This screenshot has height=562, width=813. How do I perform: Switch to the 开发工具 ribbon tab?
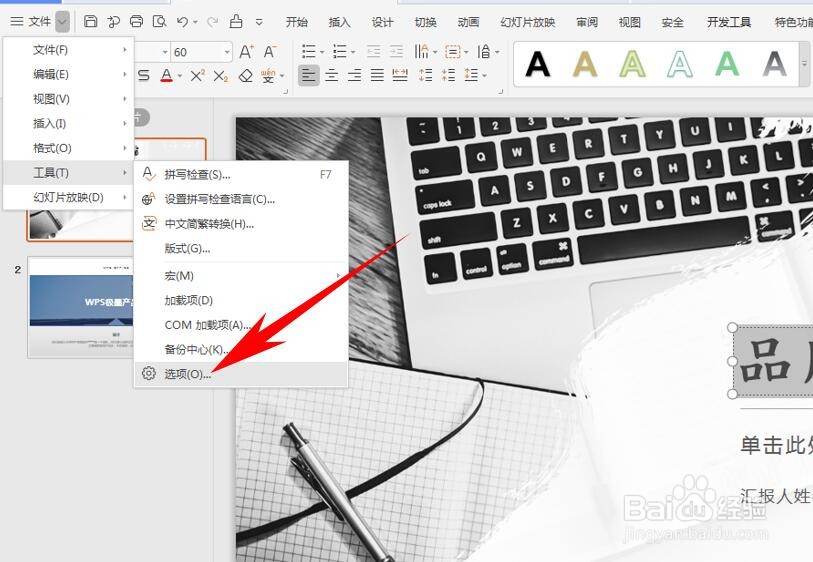728,22
